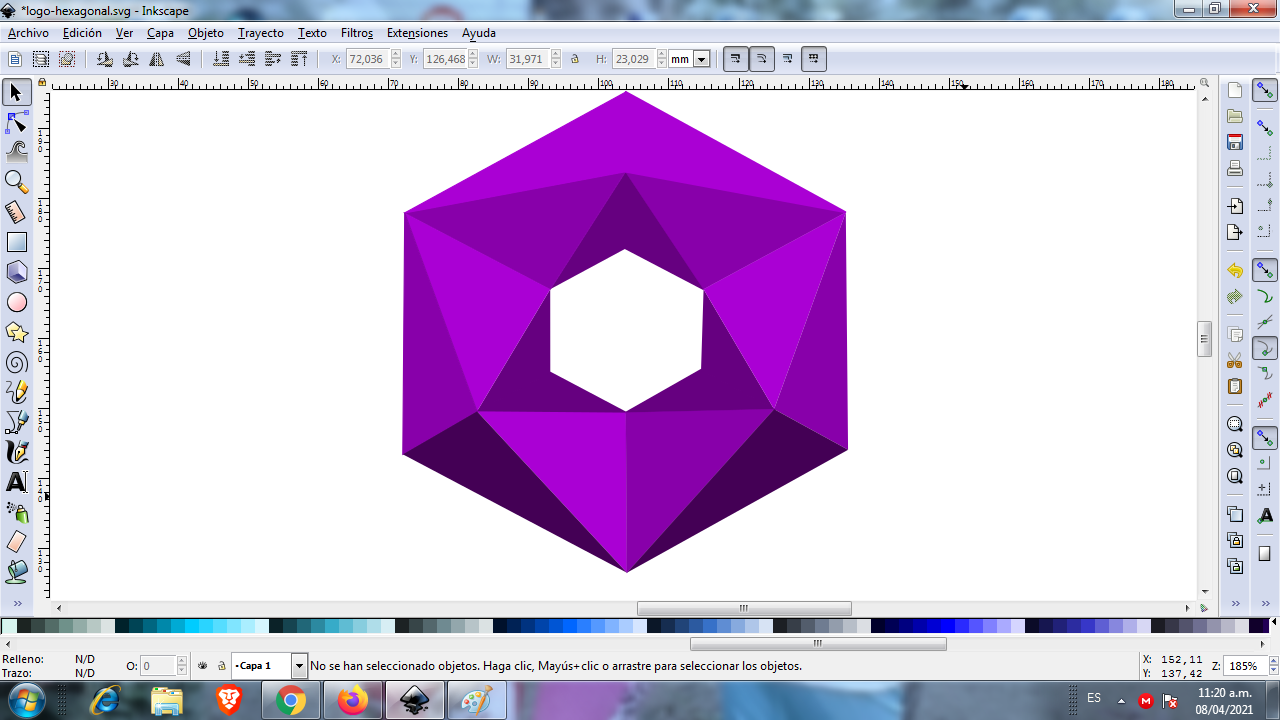
Task: Select the Node editing tool
Action: [16, 123]
